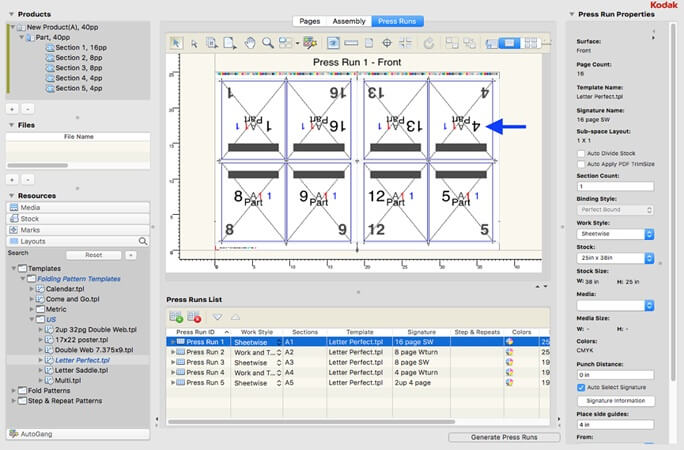Open Work Style stepper for Press Run 2
684x450 pixels.
(279, 352)
